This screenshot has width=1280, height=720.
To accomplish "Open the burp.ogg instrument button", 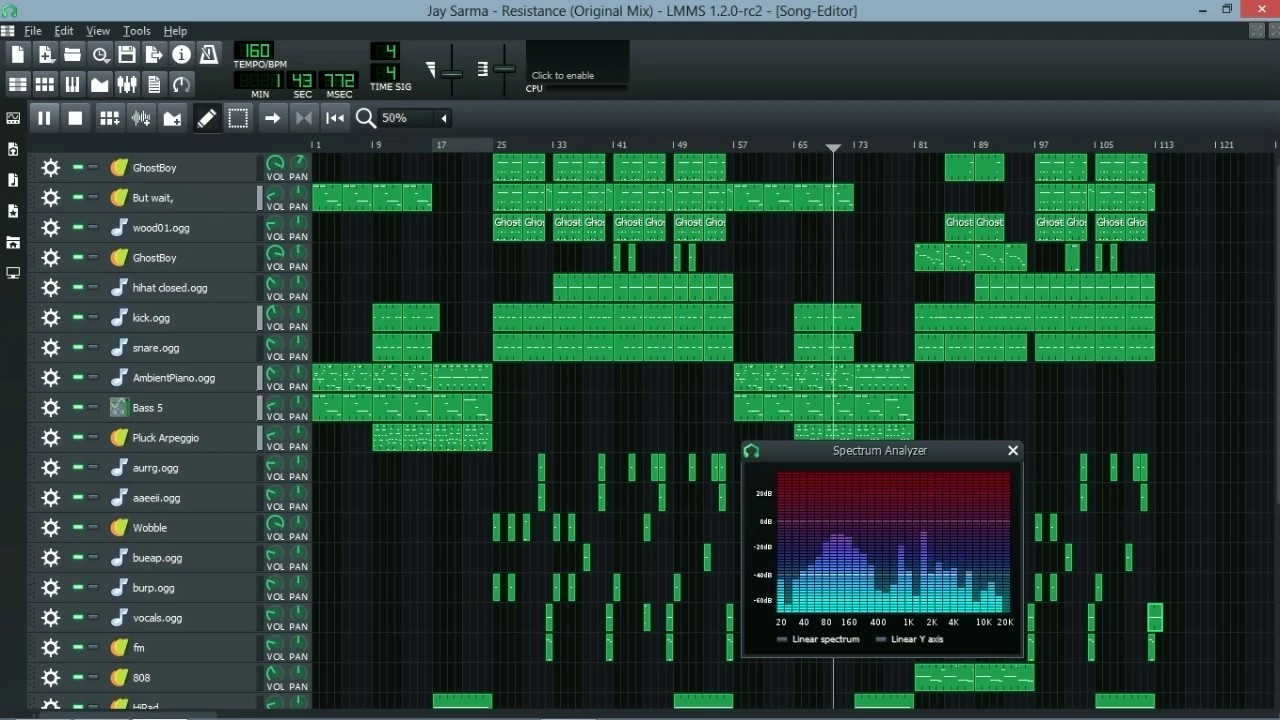I will click(181, 588).
